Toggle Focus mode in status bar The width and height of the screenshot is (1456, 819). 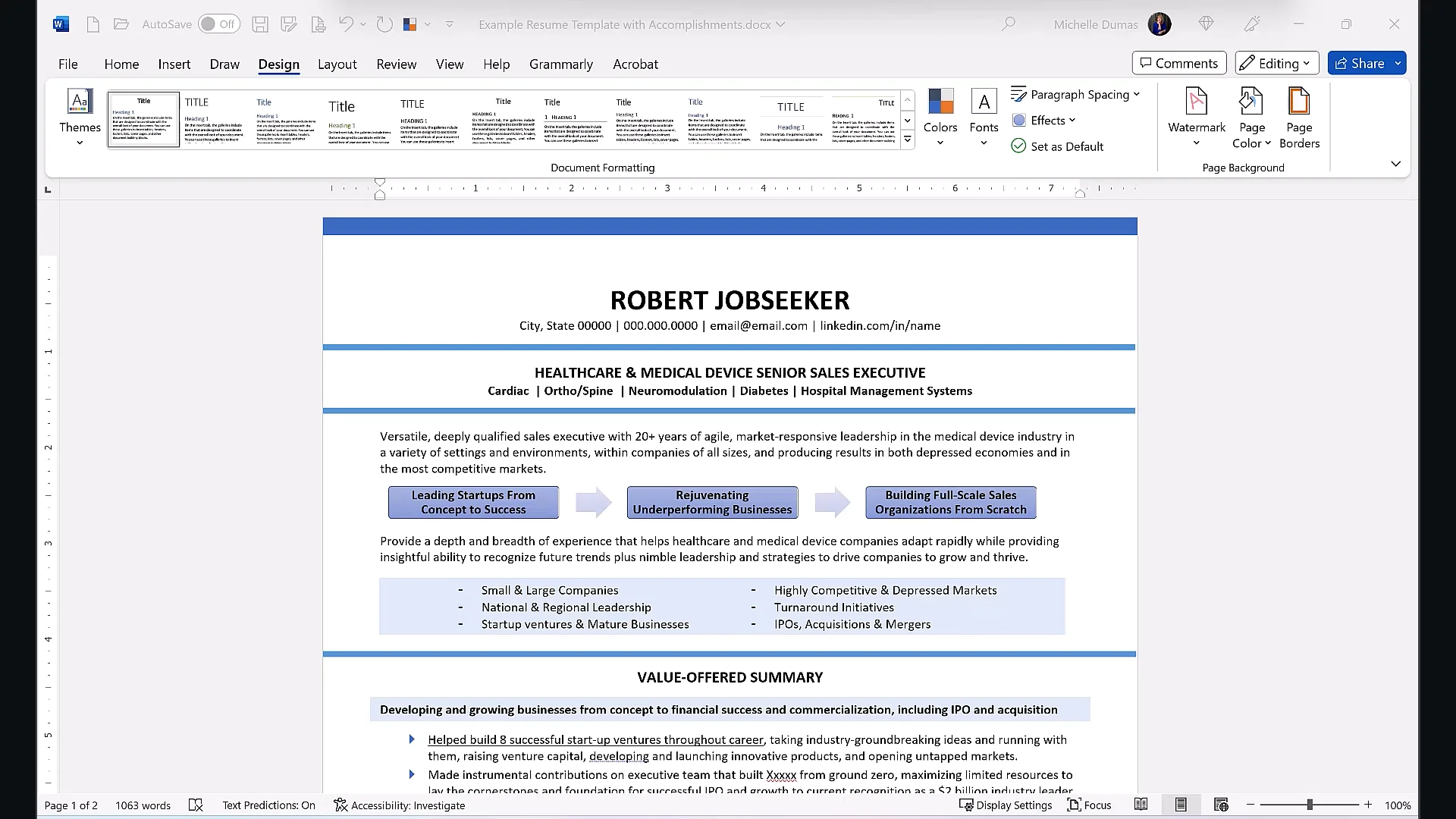pyautogui.click(x=1089, y=805)
